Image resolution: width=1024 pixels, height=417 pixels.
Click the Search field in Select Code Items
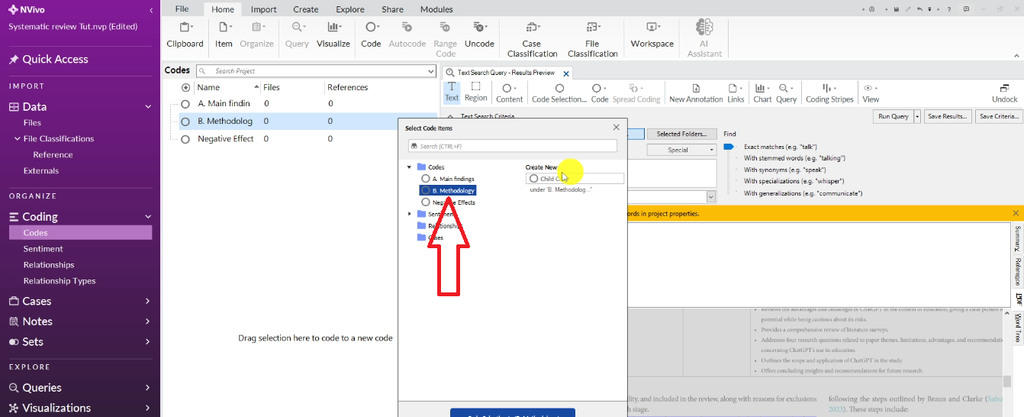coord(513,146)
